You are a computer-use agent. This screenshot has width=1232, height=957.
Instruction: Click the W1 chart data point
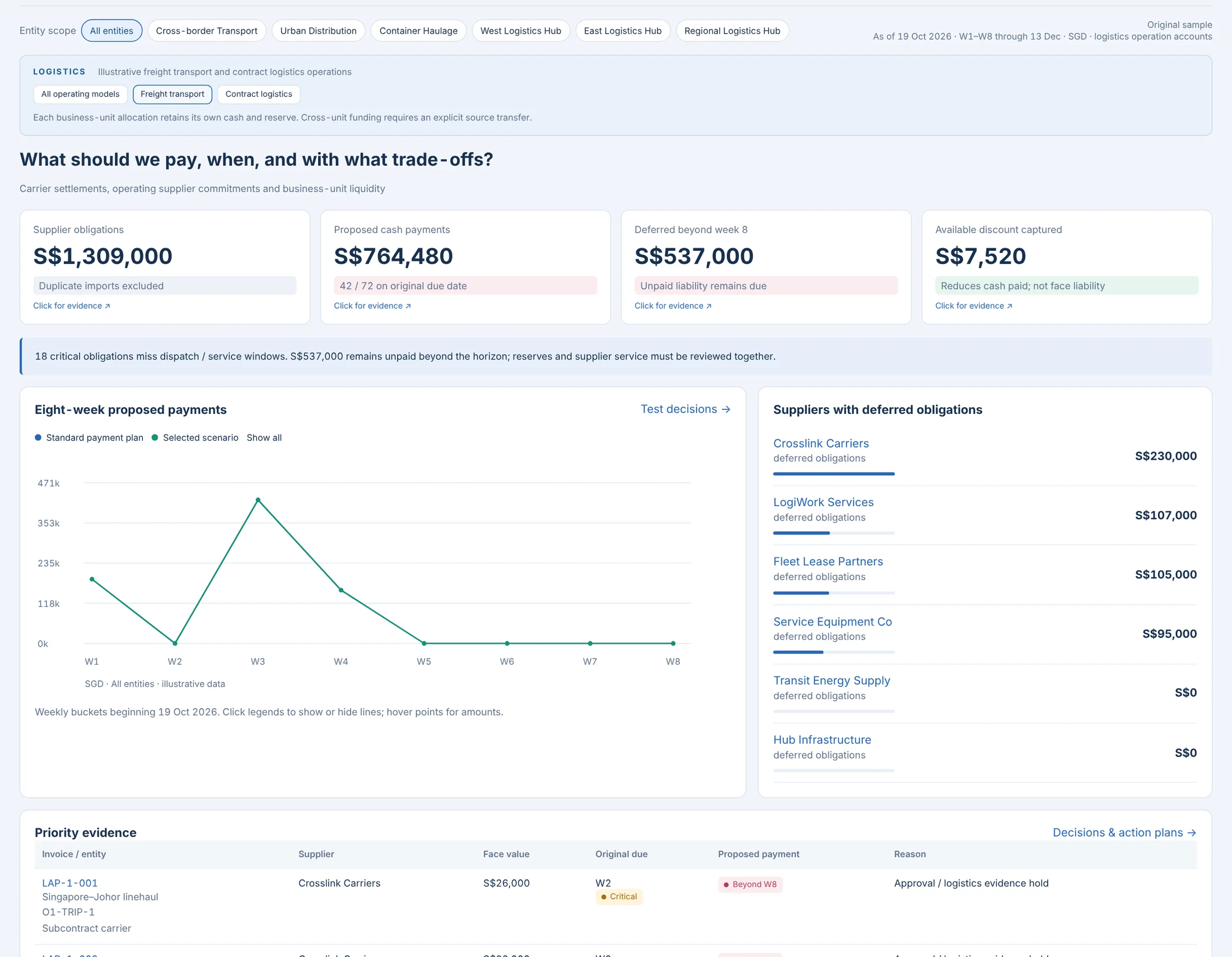(92, 579)
